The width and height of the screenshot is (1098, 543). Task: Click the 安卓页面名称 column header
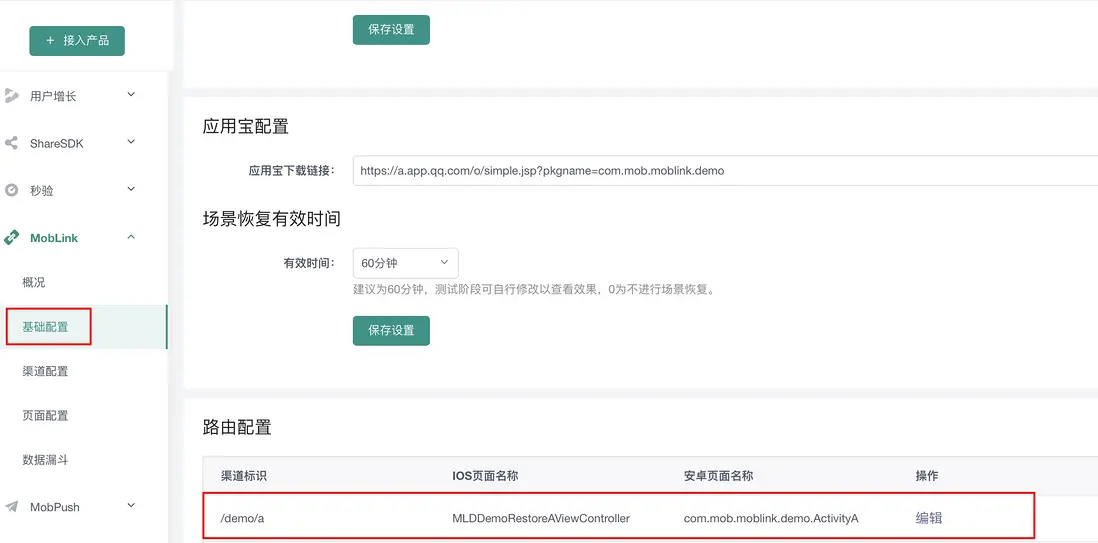[x=718, y=476]
